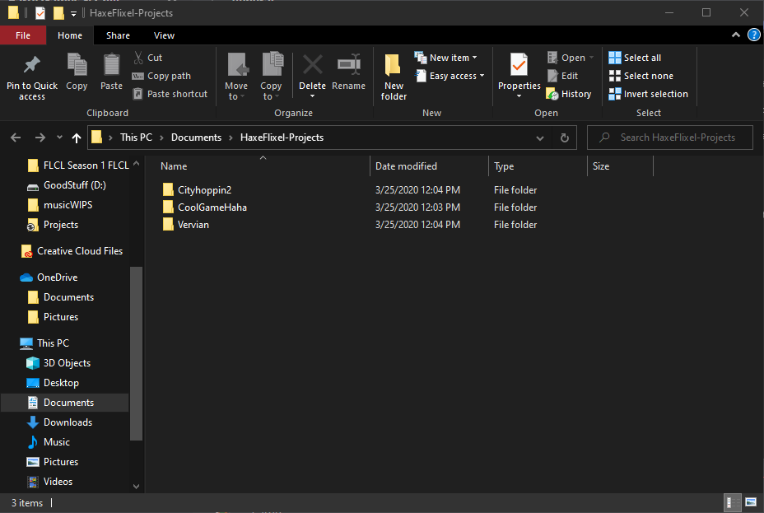The image size is (764, 513).
Task: Open the Copy to menu
Action: pyautogui.click(x=271, y=76)
